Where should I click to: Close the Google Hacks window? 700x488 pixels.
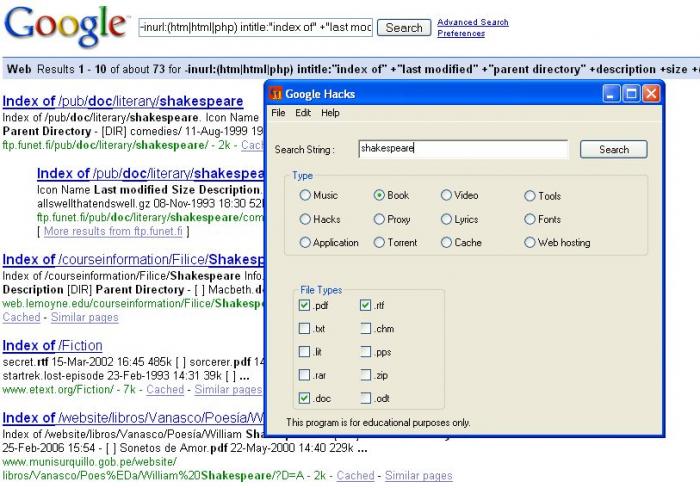tap(651, 94)
